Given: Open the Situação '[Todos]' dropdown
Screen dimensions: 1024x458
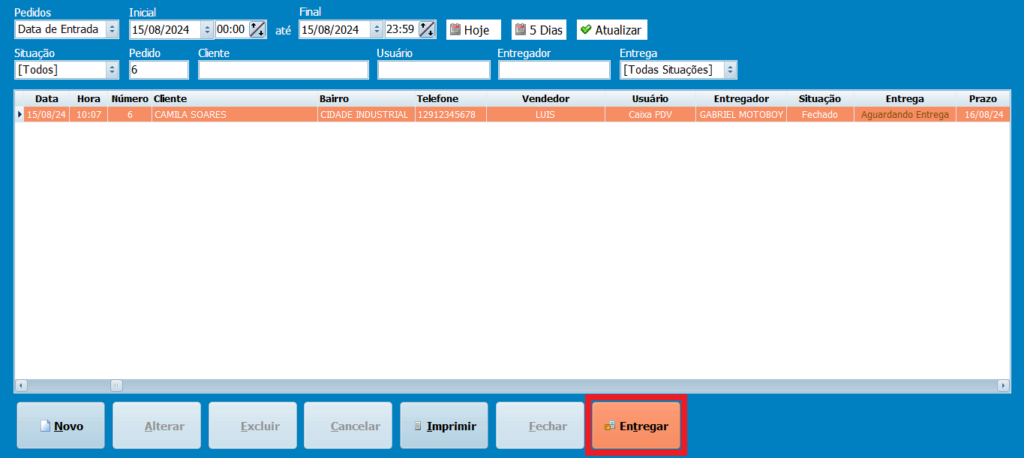Looking at the screenshot, I should [x=112, y=70].
